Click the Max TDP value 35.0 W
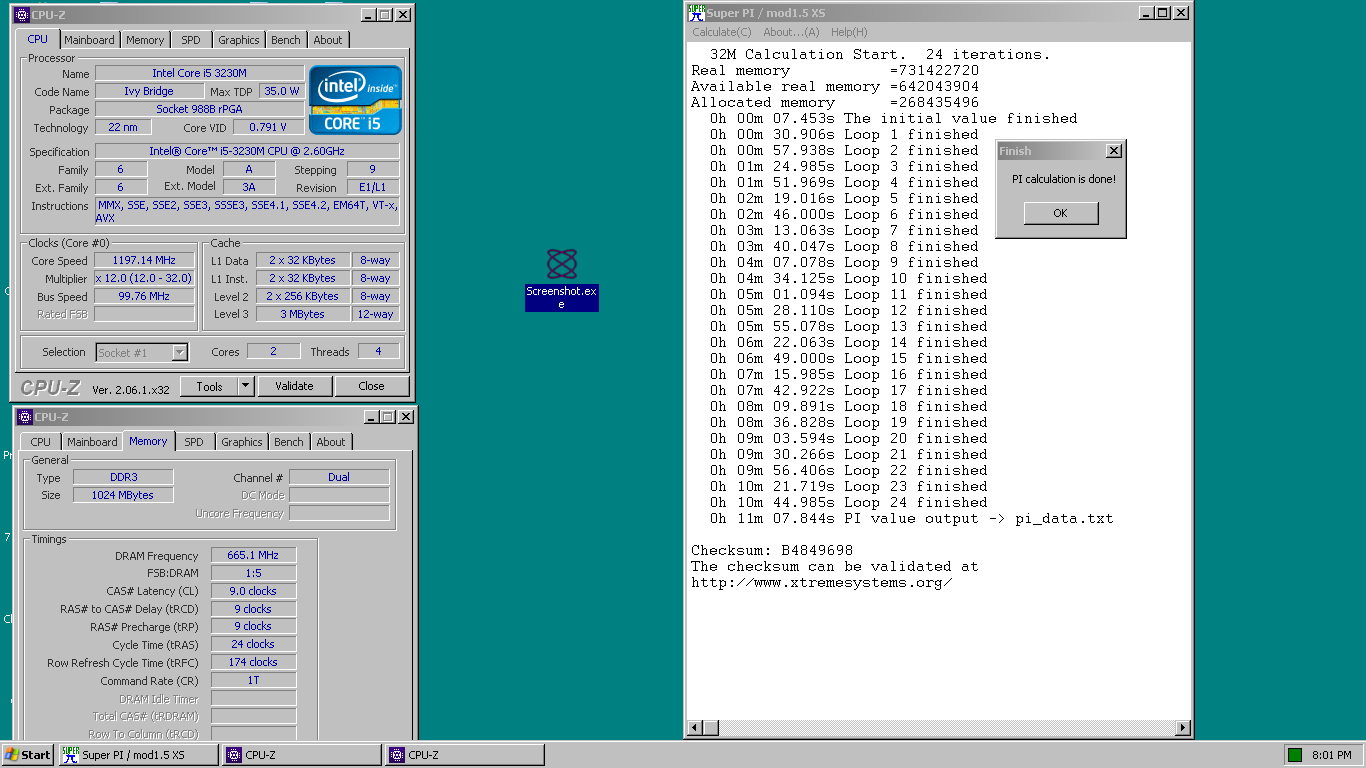 (x=282, y=91)
